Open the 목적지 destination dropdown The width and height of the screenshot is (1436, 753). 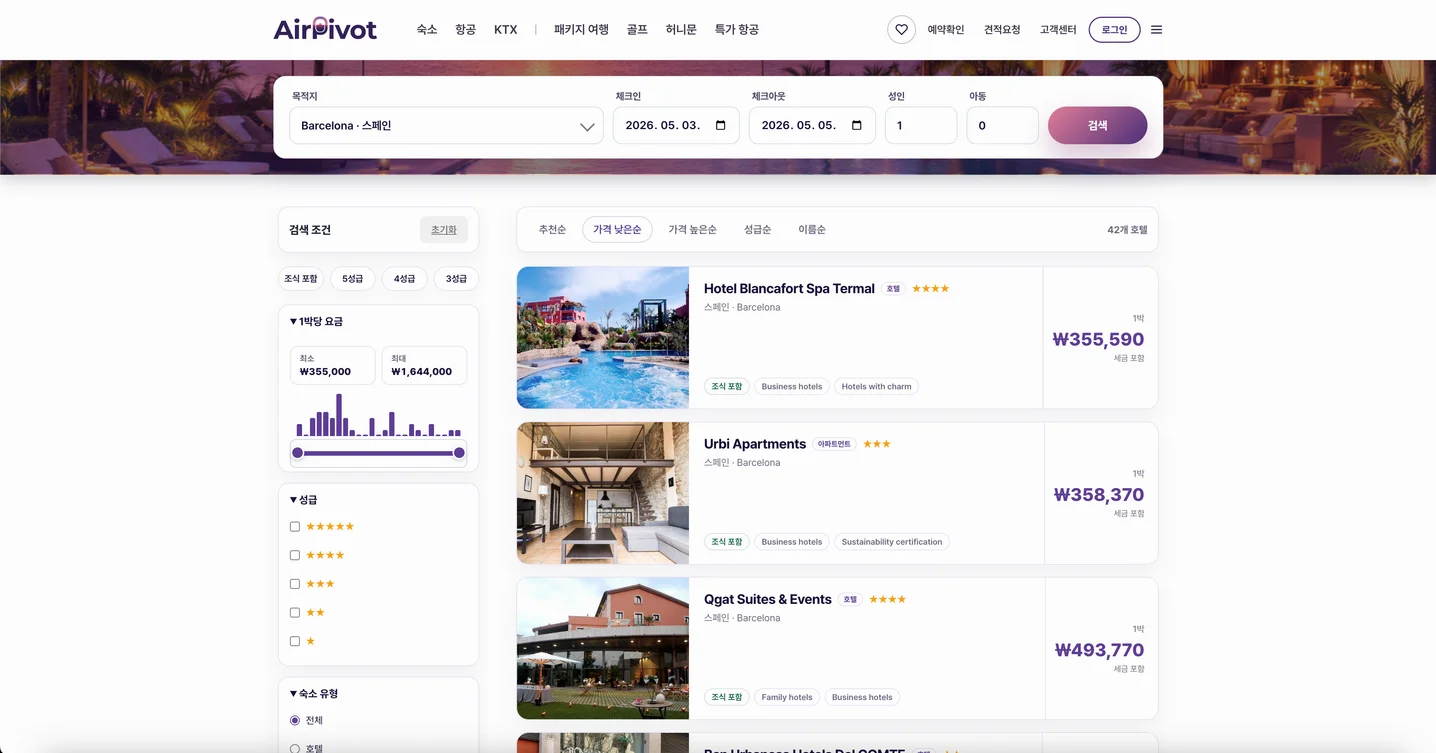click(x=446, y=126)
